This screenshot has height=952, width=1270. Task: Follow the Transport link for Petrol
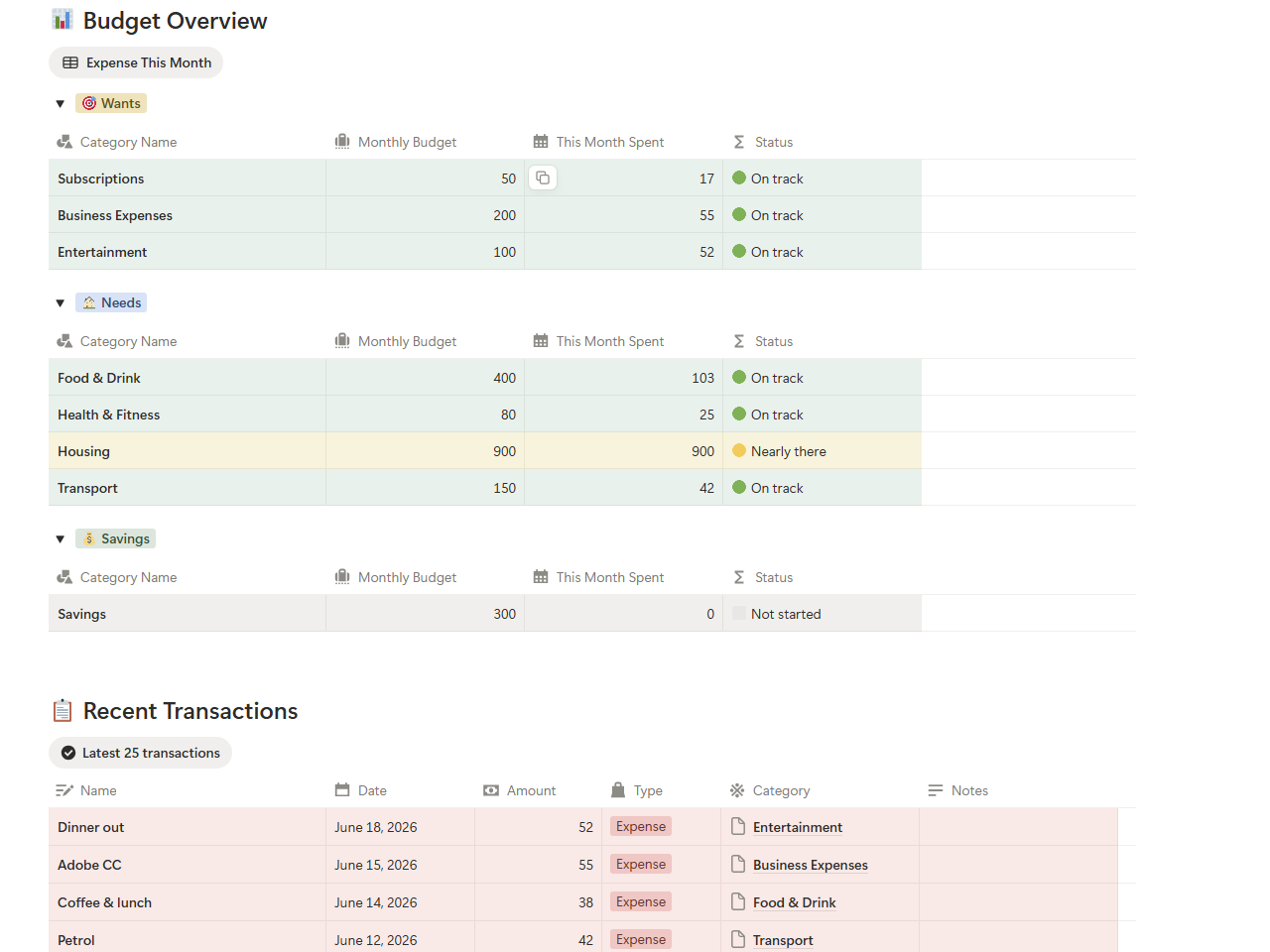click(783, 940)
